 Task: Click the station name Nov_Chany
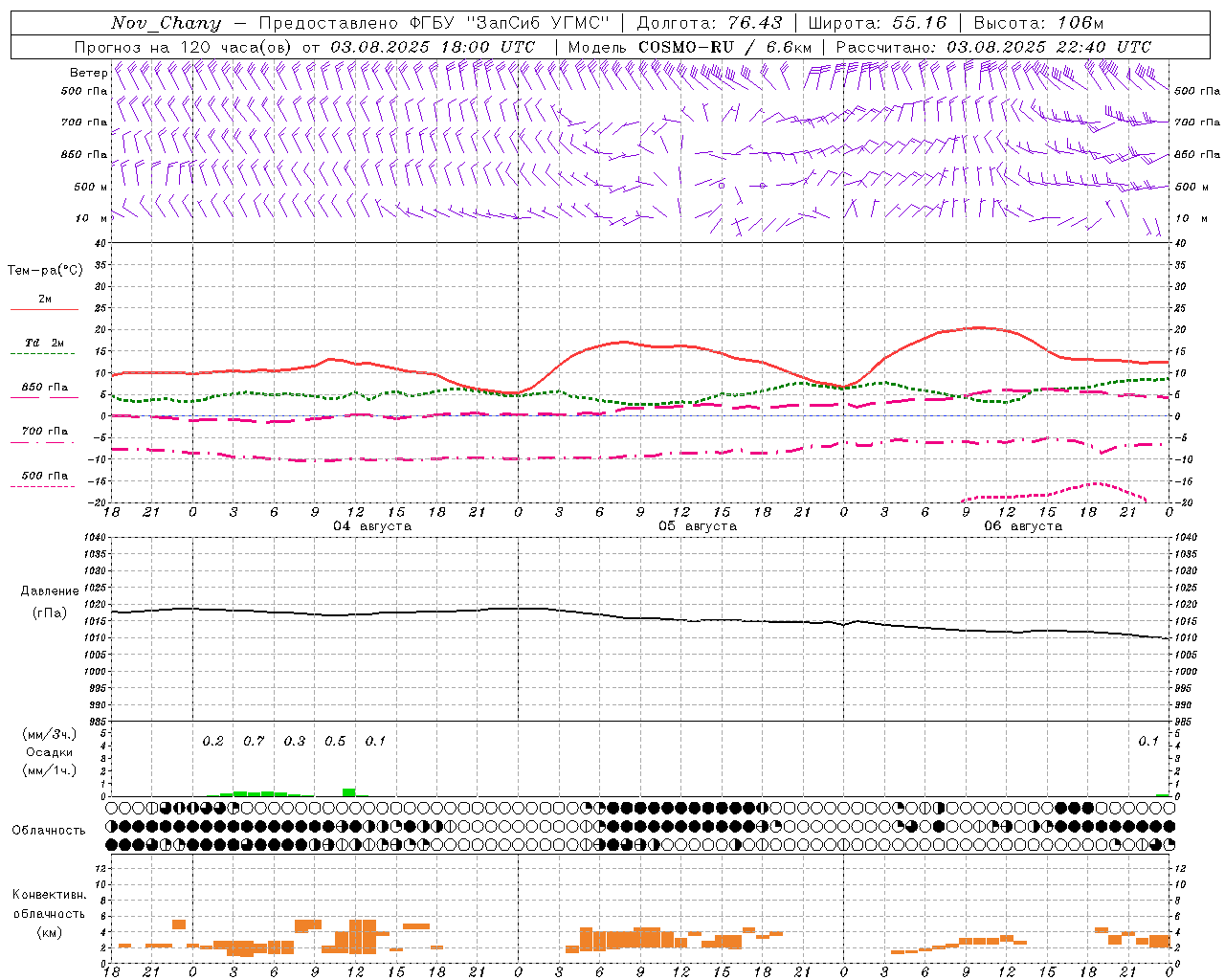pos(166,24)
